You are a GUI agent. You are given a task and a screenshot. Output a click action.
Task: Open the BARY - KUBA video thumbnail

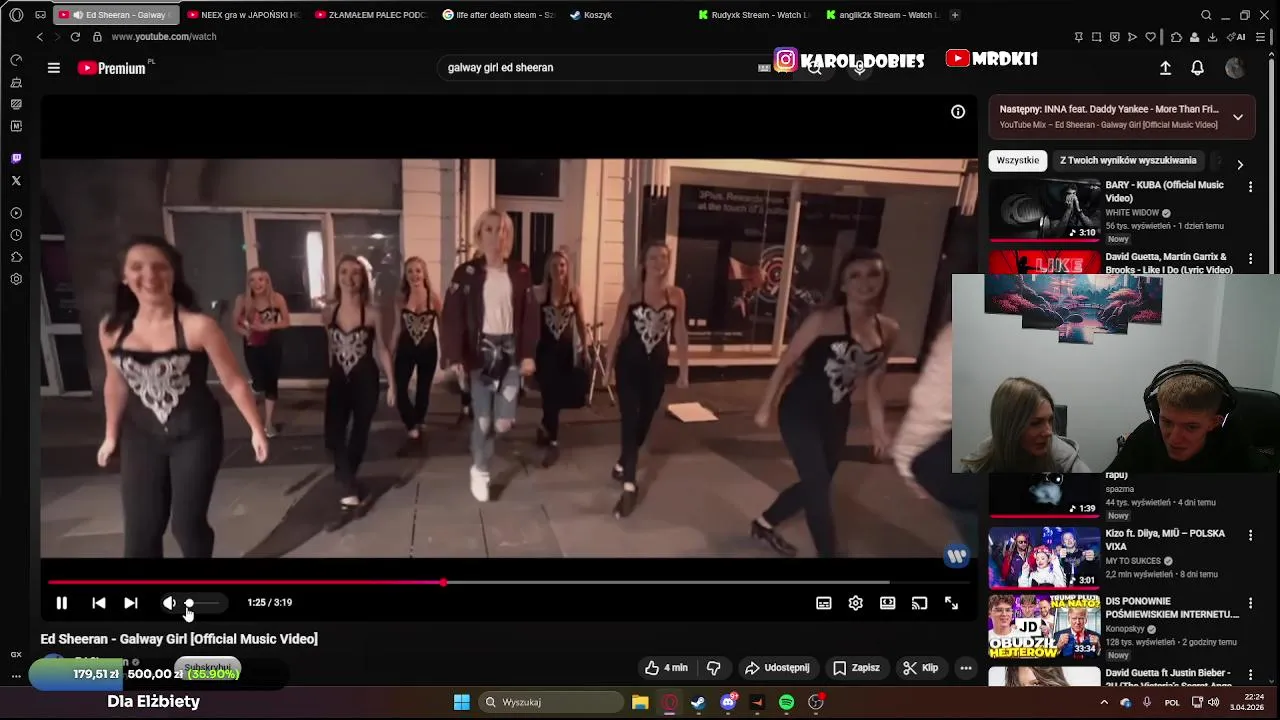tap(1044, 210)
